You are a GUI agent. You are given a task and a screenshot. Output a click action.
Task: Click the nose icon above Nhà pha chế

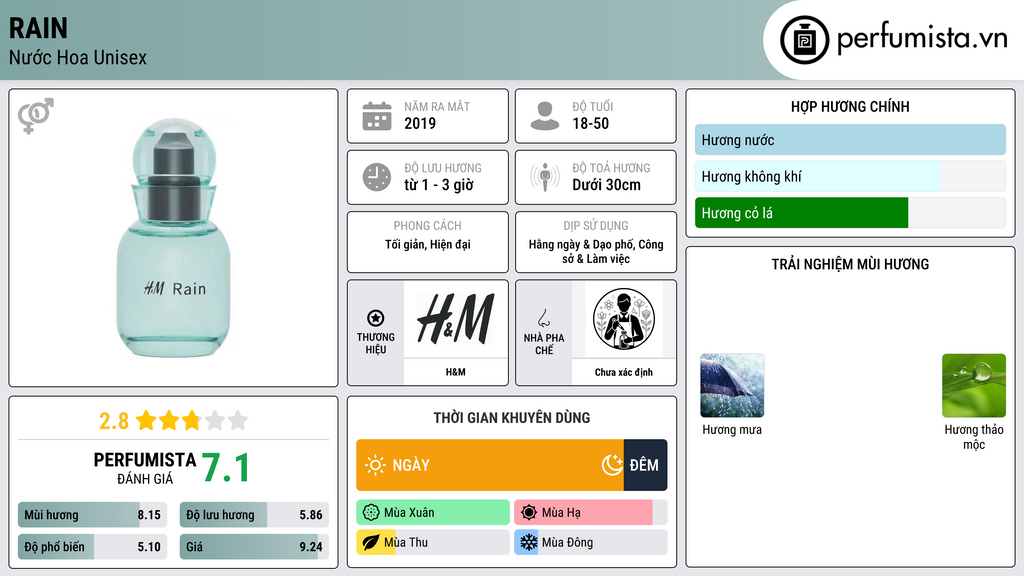543,318
